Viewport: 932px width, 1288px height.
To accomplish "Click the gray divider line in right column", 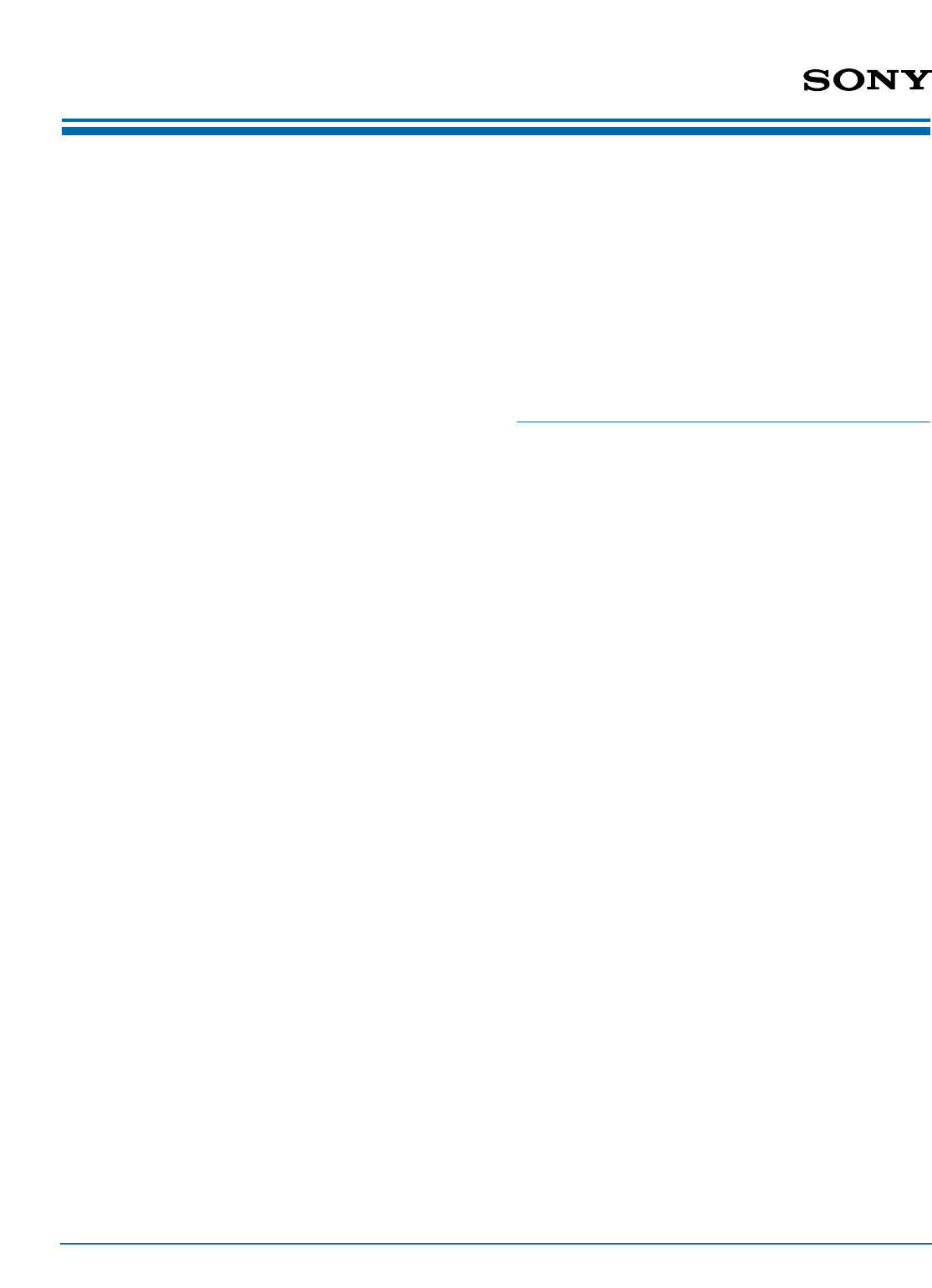I will click(x=723, y=422).
